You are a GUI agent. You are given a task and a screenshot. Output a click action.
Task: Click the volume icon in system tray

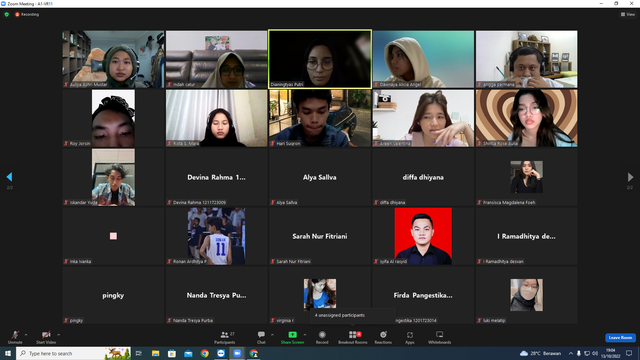tap(595, 353)
